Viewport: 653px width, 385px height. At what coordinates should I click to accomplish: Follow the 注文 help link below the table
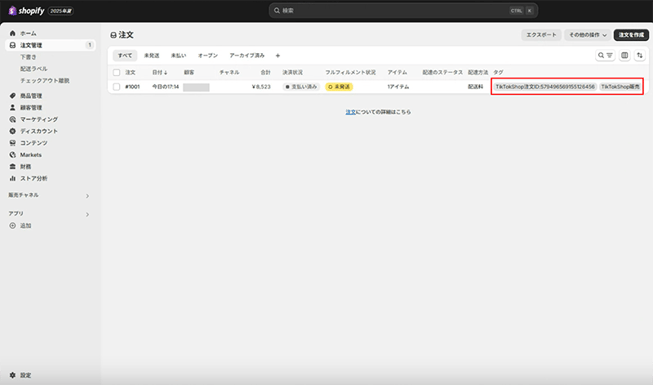coord(350,112)
